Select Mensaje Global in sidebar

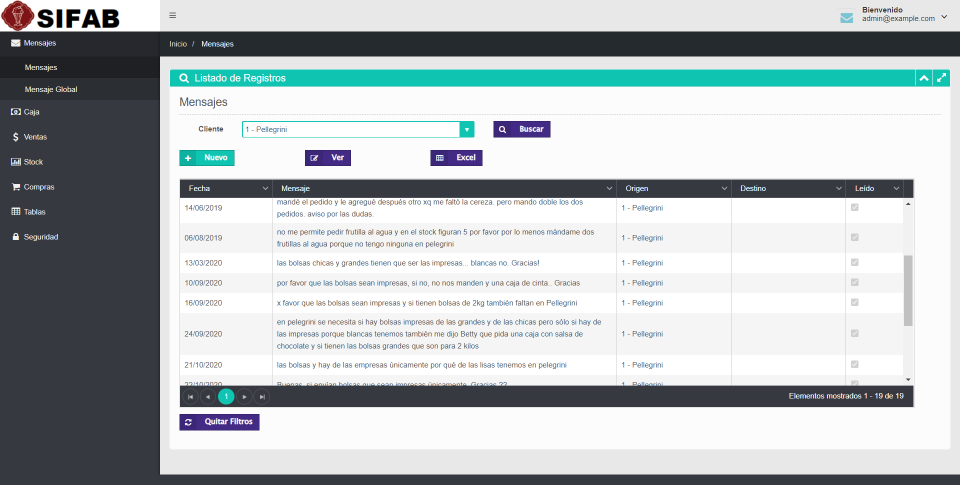(51, 89)
